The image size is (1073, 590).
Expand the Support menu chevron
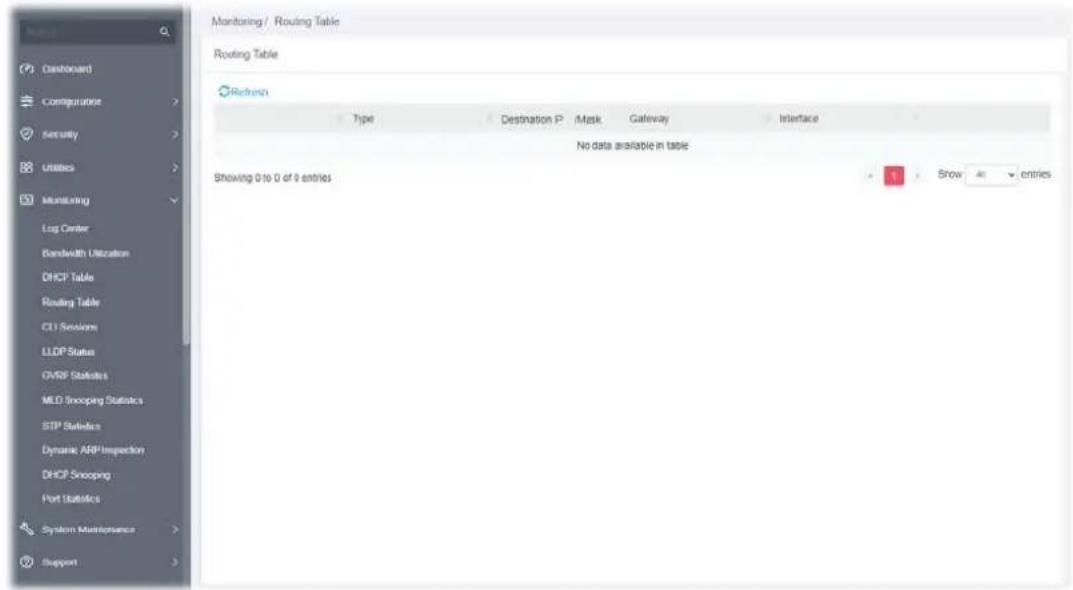[x=174, y=562]
